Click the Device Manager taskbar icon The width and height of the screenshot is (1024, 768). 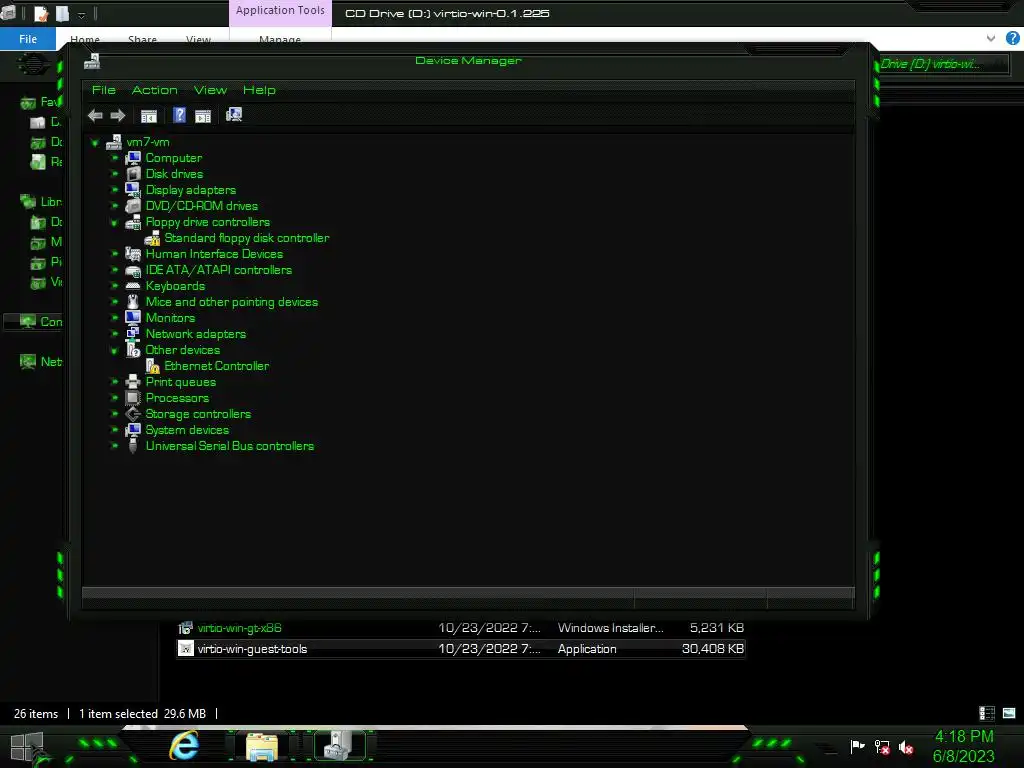[x=338, y=746]
